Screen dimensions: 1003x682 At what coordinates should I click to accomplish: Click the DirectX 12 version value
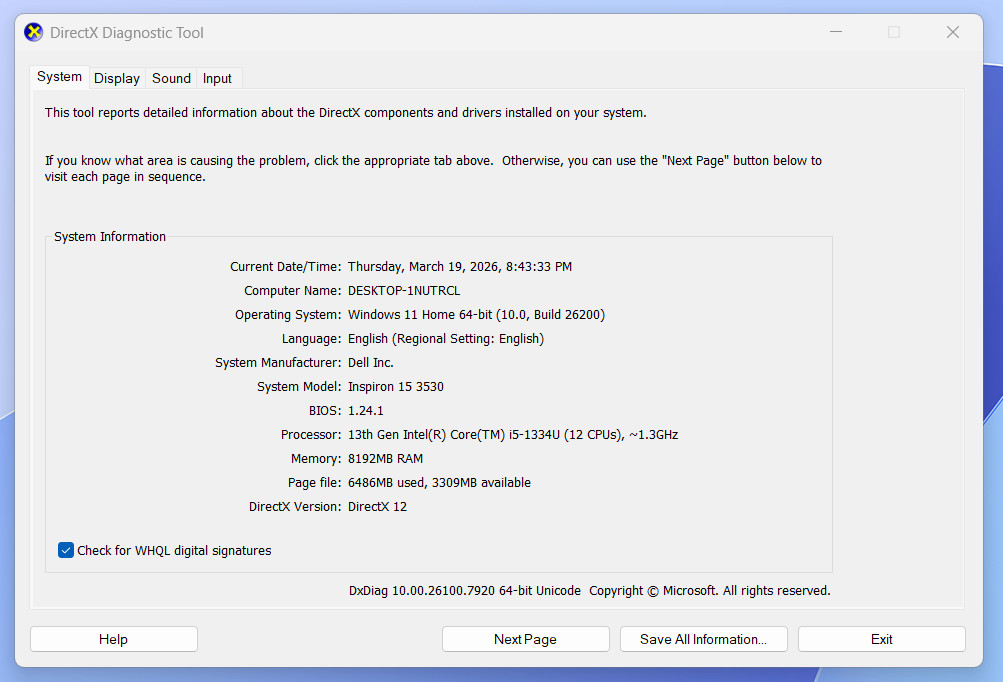(377, 507)
